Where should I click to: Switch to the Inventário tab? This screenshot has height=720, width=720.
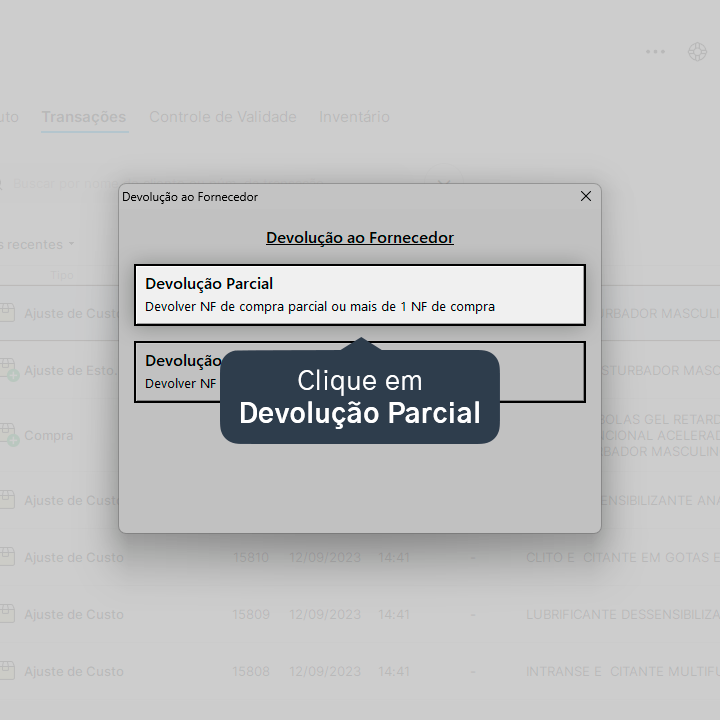354,117
